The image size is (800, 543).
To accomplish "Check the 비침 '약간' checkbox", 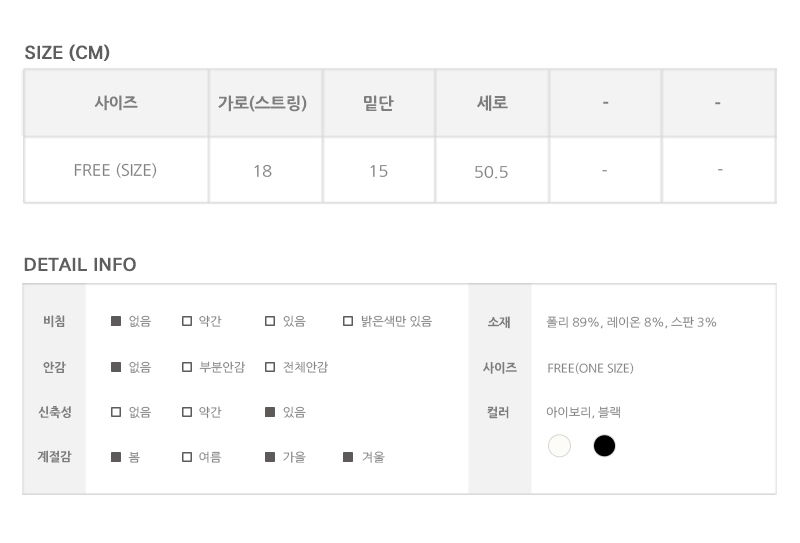I will pyautogui.click(x=187, y=322).
